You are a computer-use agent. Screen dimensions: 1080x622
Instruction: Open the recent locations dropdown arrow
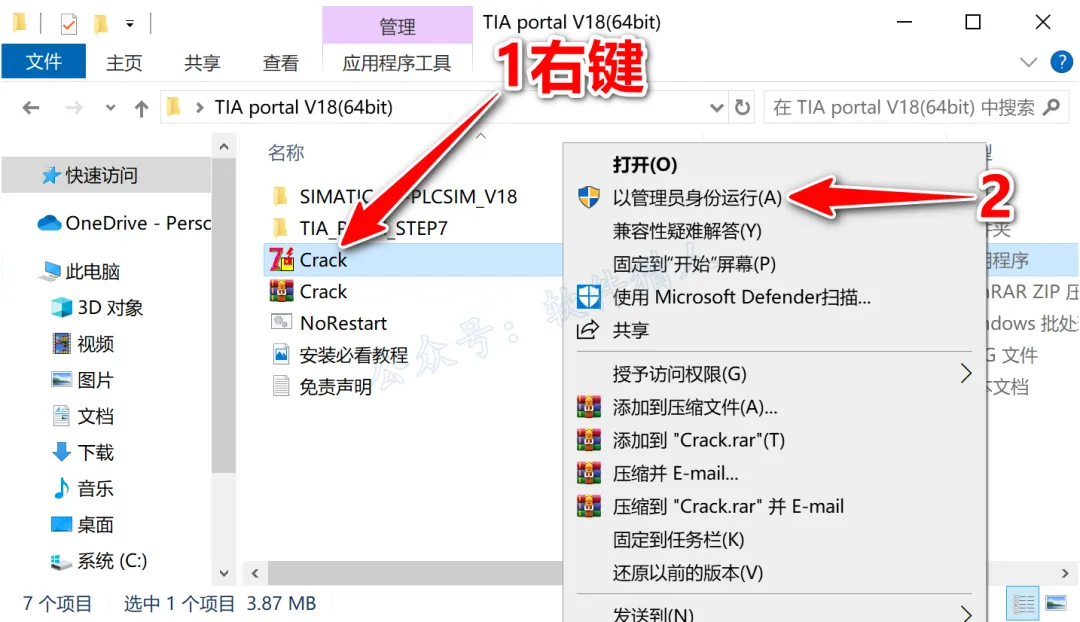point(110,108)
